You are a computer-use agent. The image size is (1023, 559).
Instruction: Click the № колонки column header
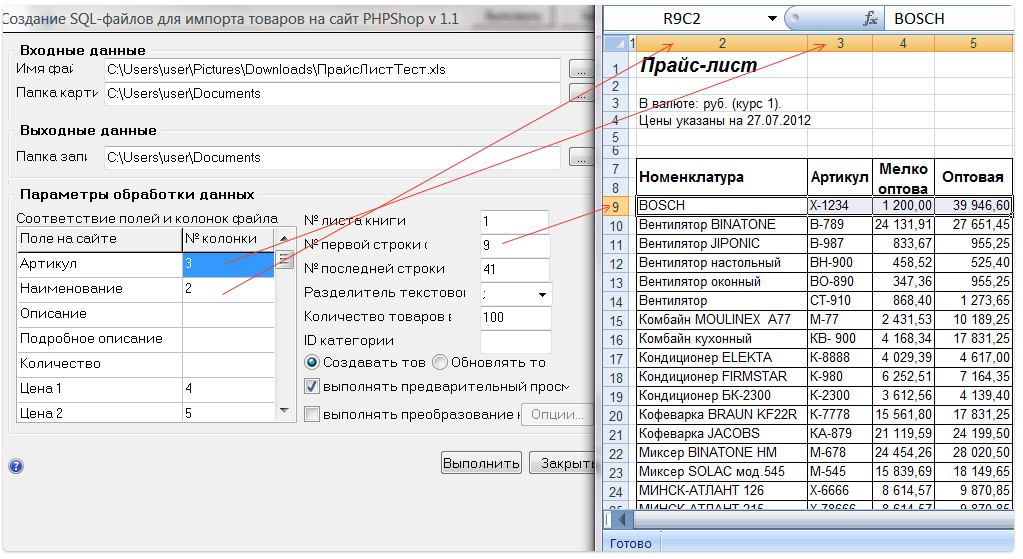[228, 239]
